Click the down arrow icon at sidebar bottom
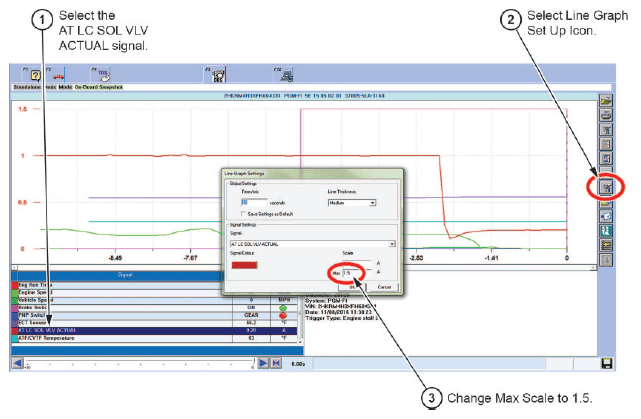 [x=606, y=260]
